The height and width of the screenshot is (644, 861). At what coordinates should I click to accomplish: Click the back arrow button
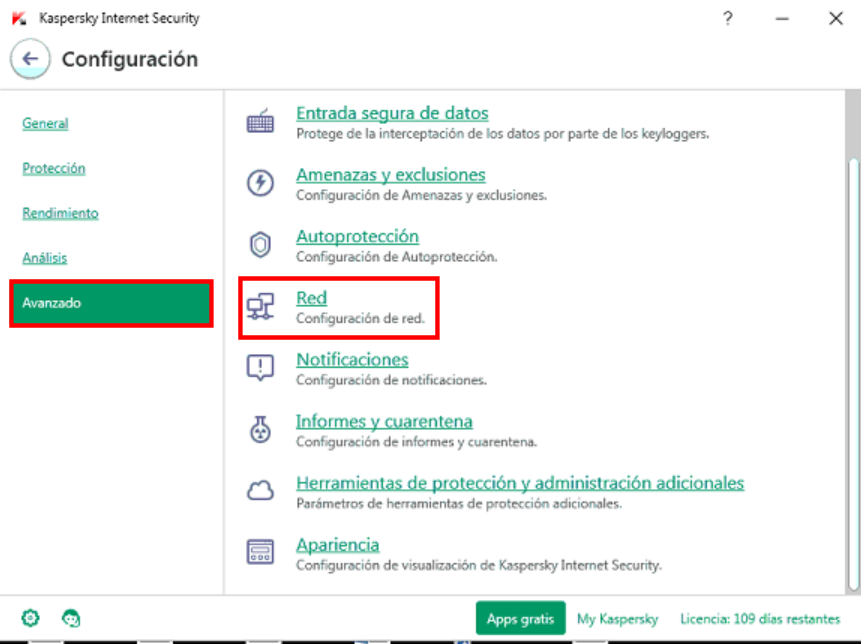tap(30, 59)
